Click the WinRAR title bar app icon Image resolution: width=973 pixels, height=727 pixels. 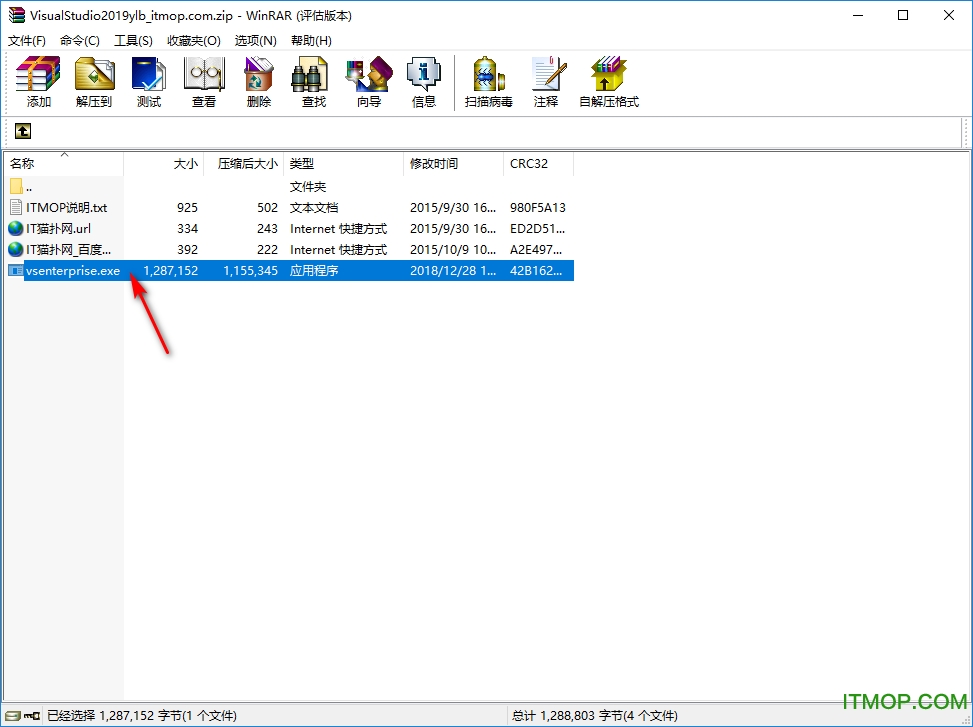(16, 16)
